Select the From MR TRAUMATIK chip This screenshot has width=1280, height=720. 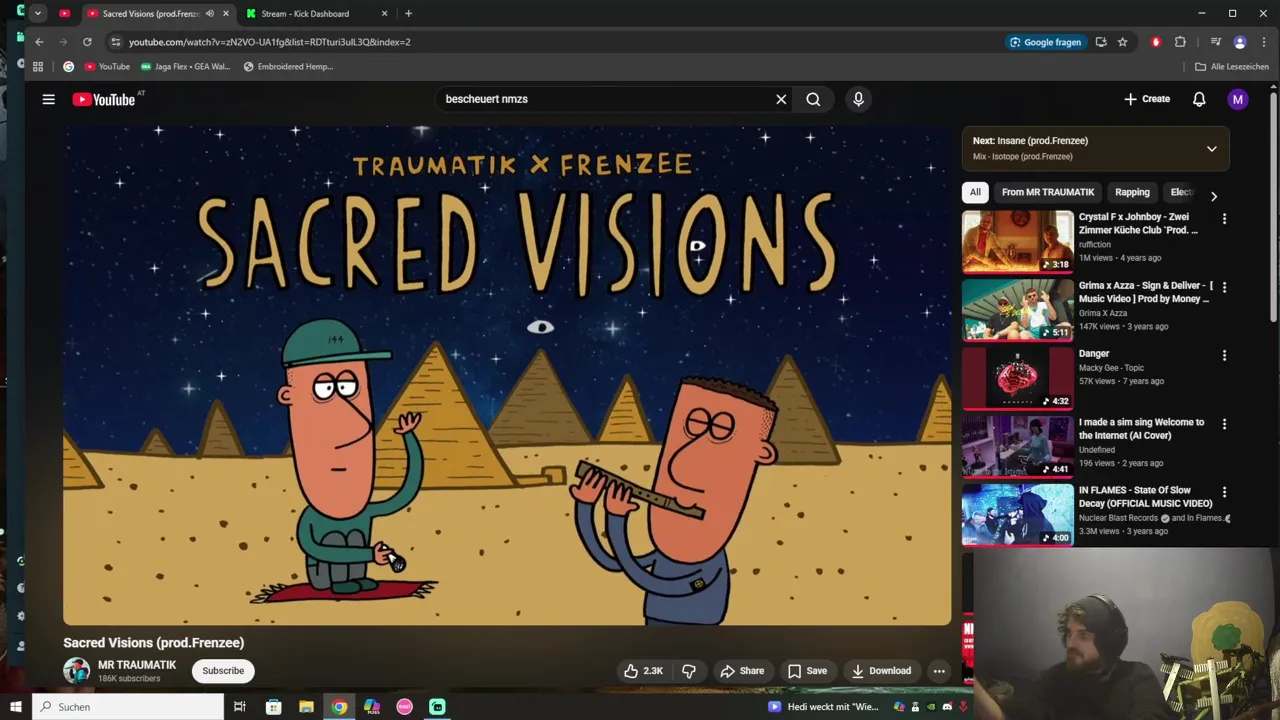[1048, 192]
